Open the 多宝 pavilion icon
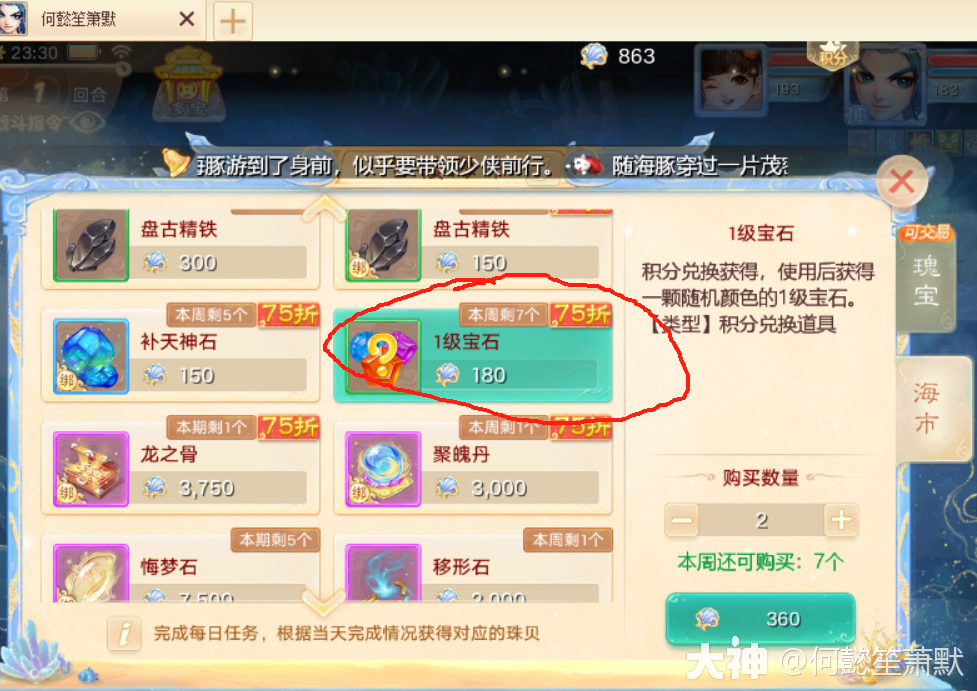The height and width of the screenshot is (691, 977). (188, 85)
